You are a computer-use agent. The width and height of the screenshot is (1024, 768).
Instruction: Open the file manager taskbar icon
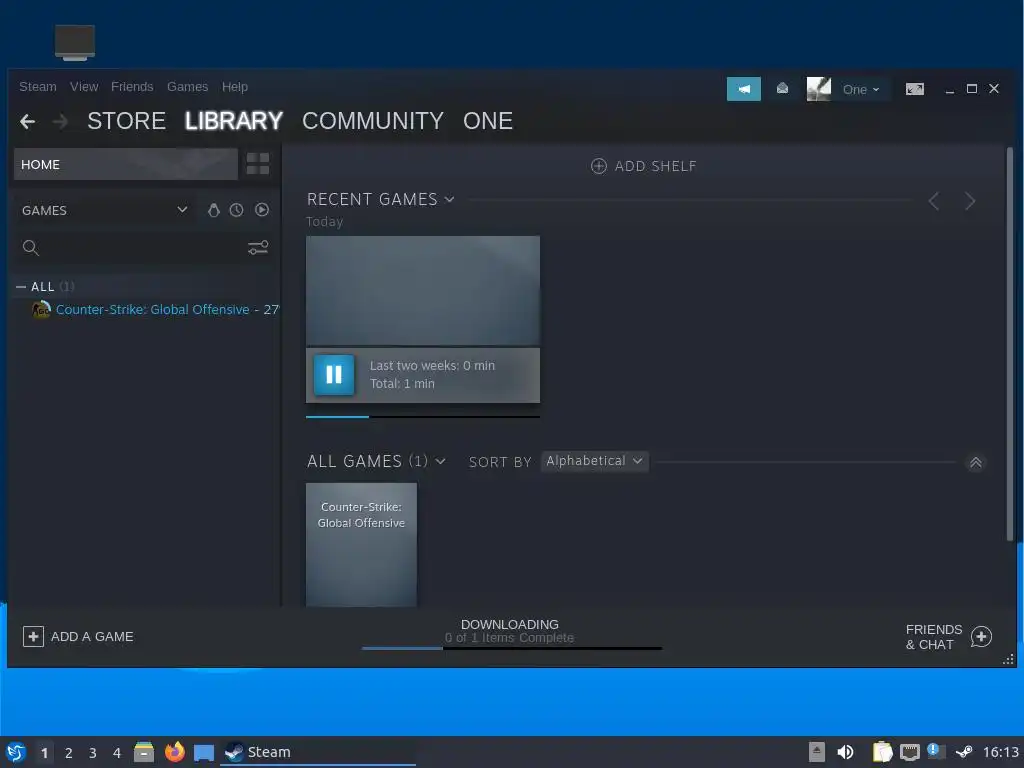144,752
